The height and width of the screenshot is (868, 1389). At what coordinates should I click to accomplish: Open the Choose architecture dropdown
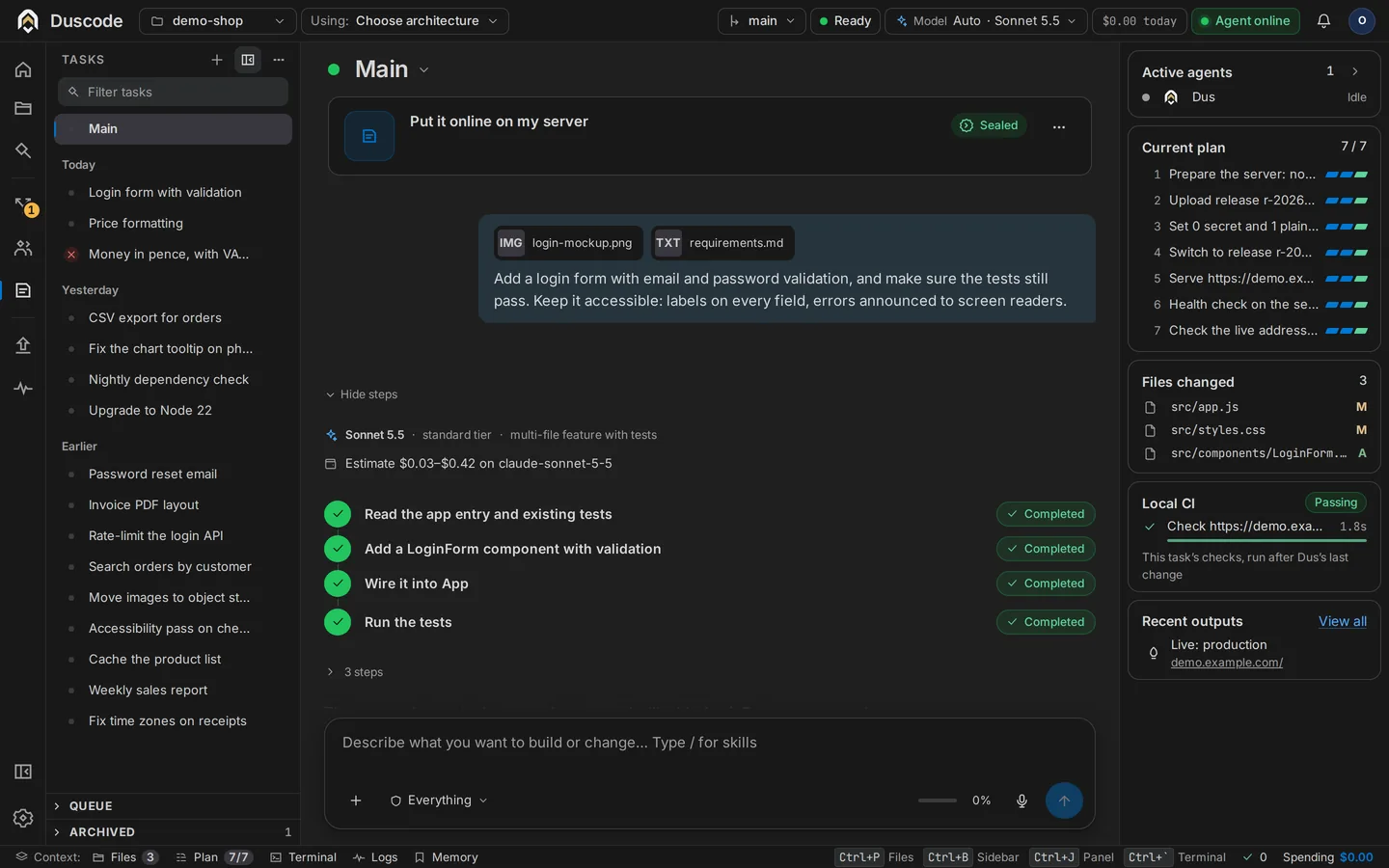[x=405, y=21]
